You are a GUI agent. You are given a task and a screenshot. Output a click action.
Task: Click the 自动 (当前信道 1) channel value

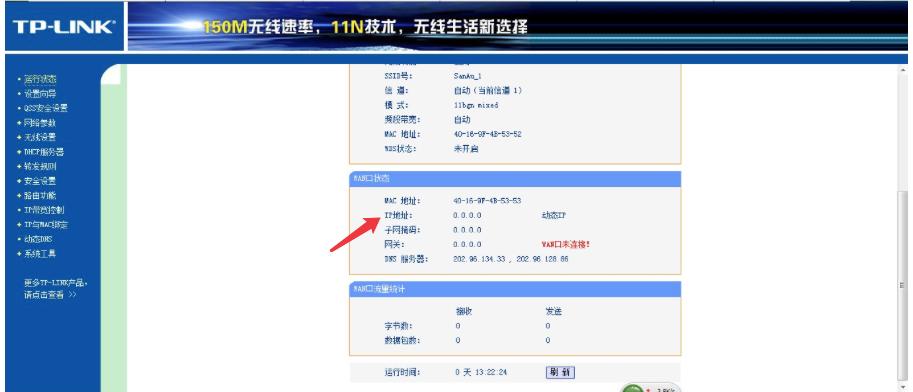(488, 90)
